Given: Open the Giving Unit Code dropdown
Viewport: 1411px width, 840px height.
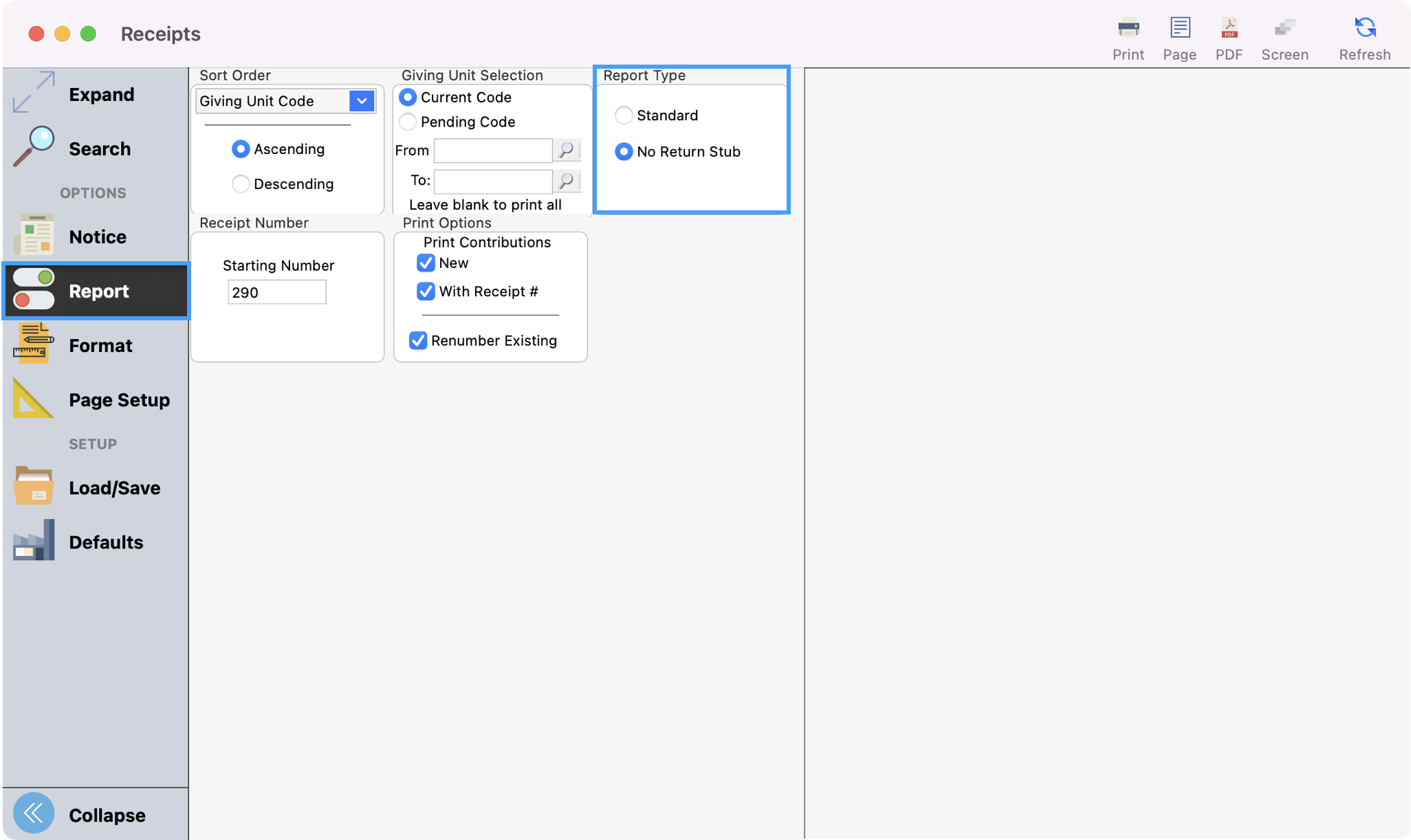Looking at the screenshot, I should [361, 101].
